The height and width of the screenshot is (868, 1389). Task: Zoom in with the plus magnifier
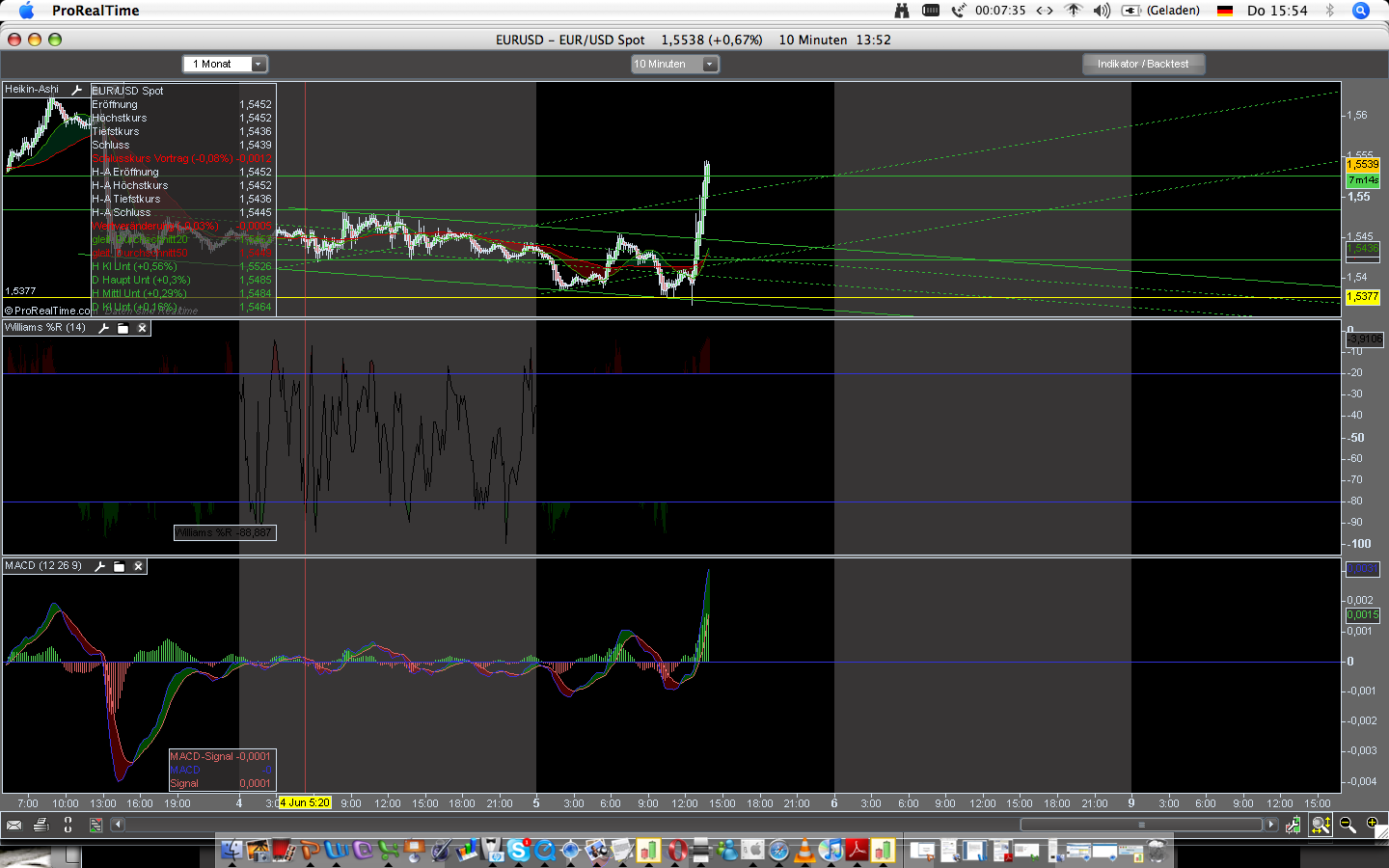coord(1373,825)
